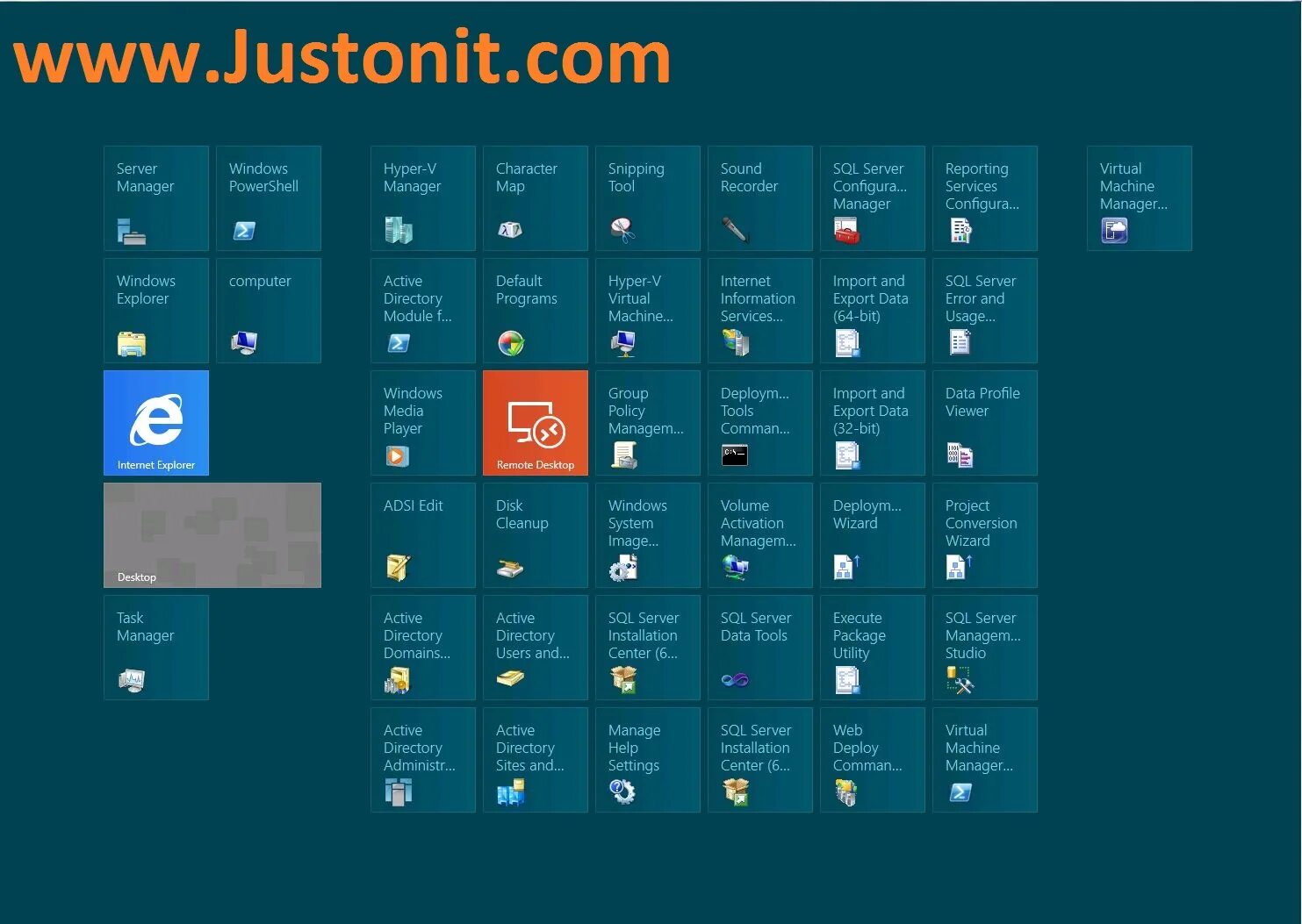
Task: Launch SQL Server Management Studio tile
Action: [985, 648]
